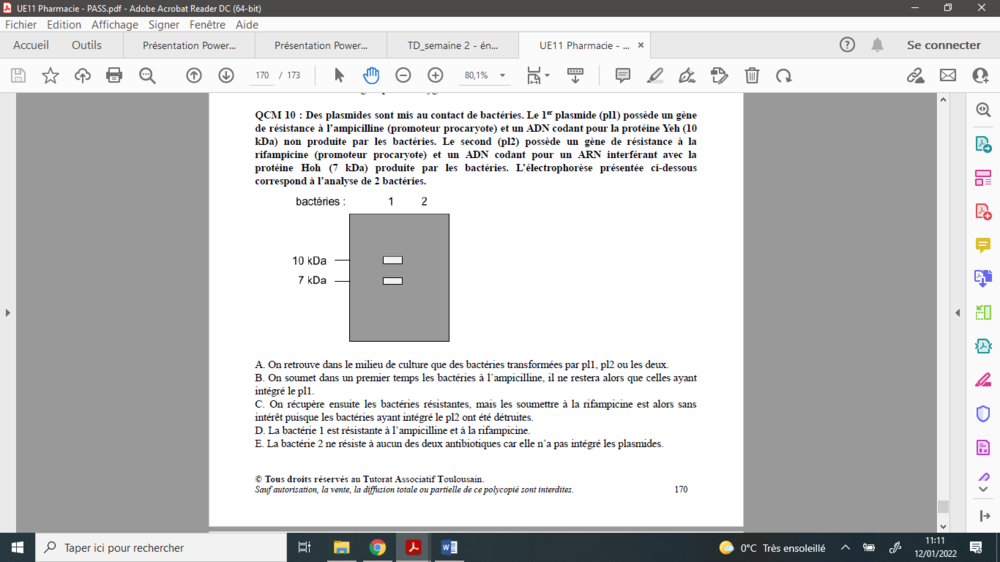Show hidden system tray icons chevron

[845, 547]
